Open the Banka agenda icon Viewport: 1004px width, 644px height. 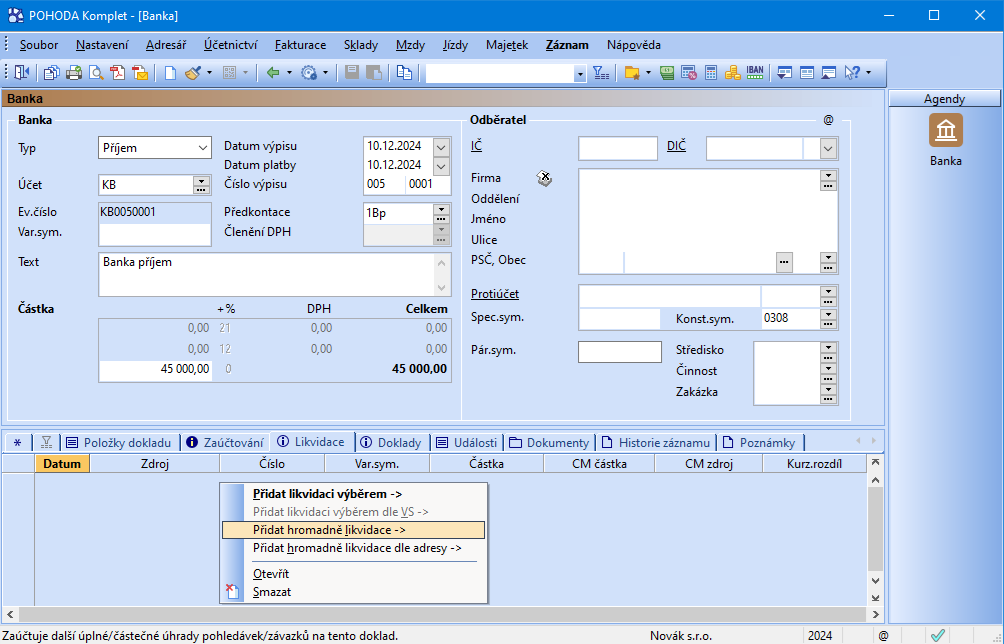[946, 131]
